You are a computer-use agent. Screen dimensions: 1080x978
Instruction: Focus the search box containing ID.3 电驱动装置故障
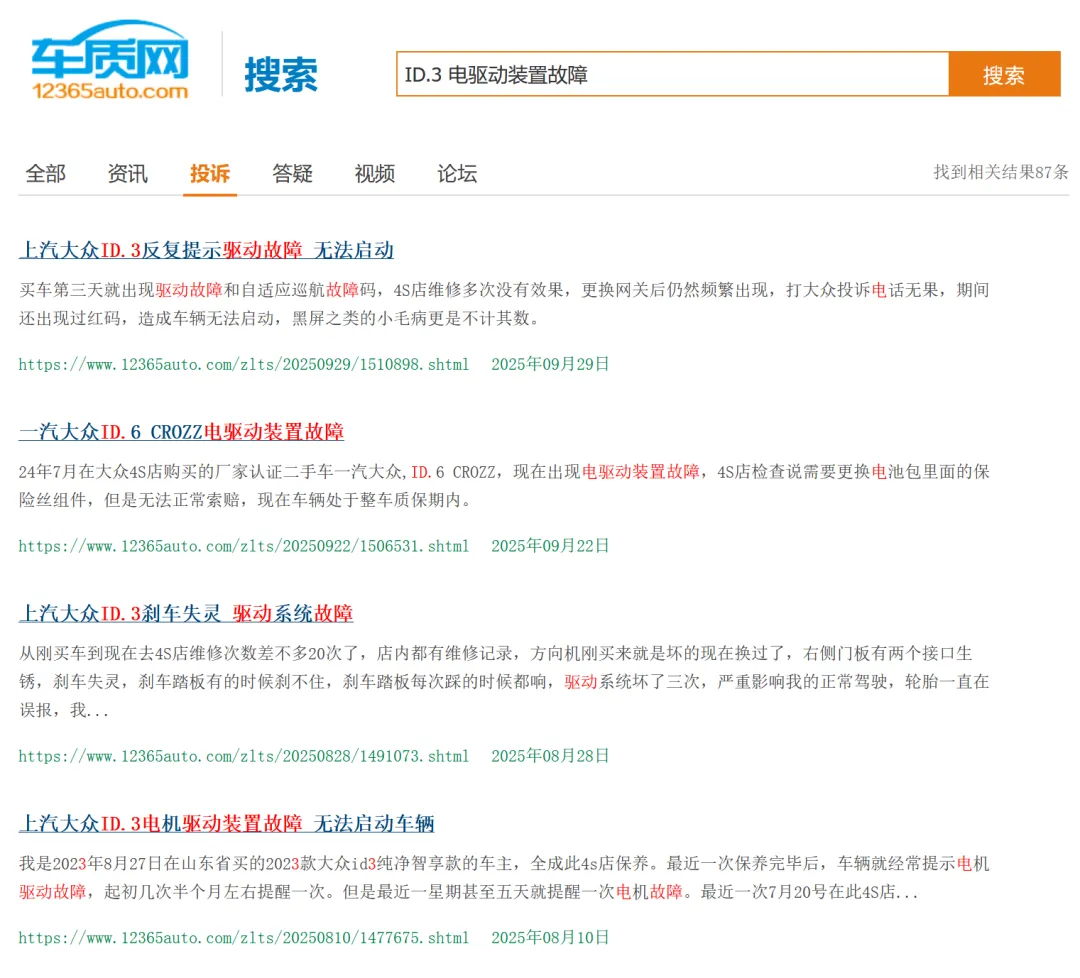point(672,74)
